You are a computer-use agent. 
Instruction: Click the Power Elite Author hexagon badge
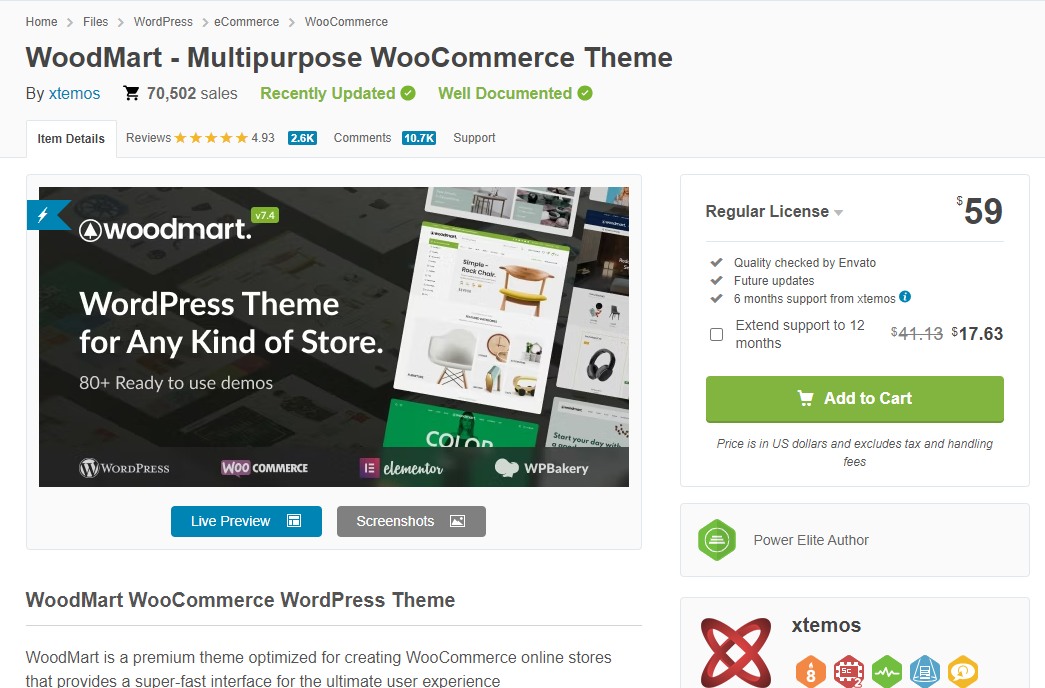point(717,540)
